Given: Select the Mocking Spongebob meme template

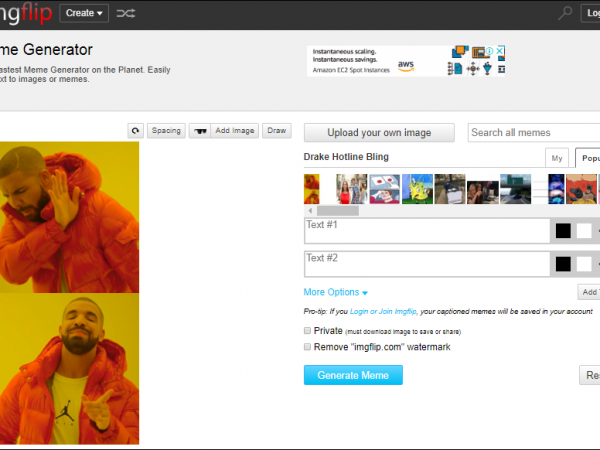Looking at the screenshot, I should click(418, 189).
